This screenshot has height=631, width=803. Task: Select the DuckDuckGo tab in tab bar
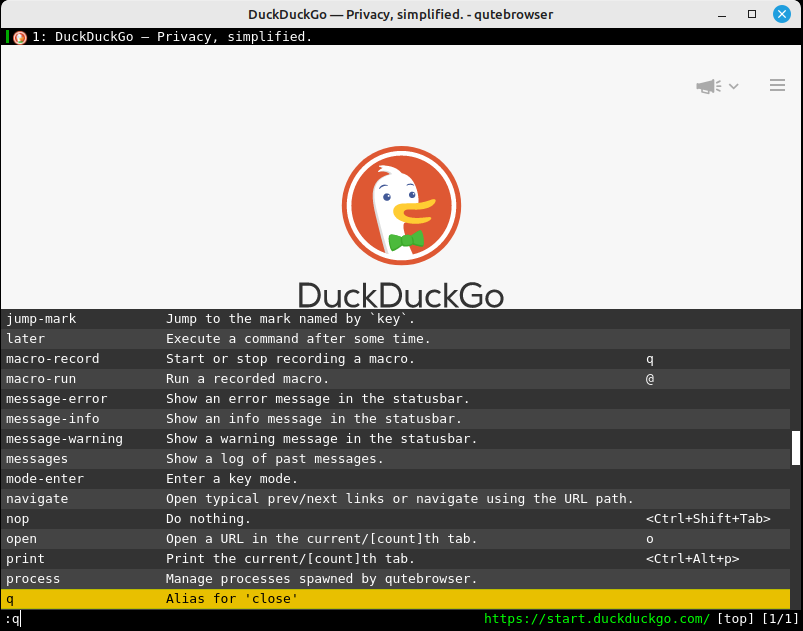coord(401,37)
